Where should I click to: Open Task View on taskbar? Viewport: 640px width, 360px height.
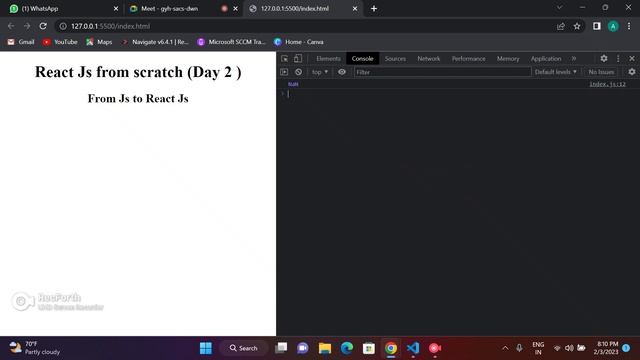(281, 348)
